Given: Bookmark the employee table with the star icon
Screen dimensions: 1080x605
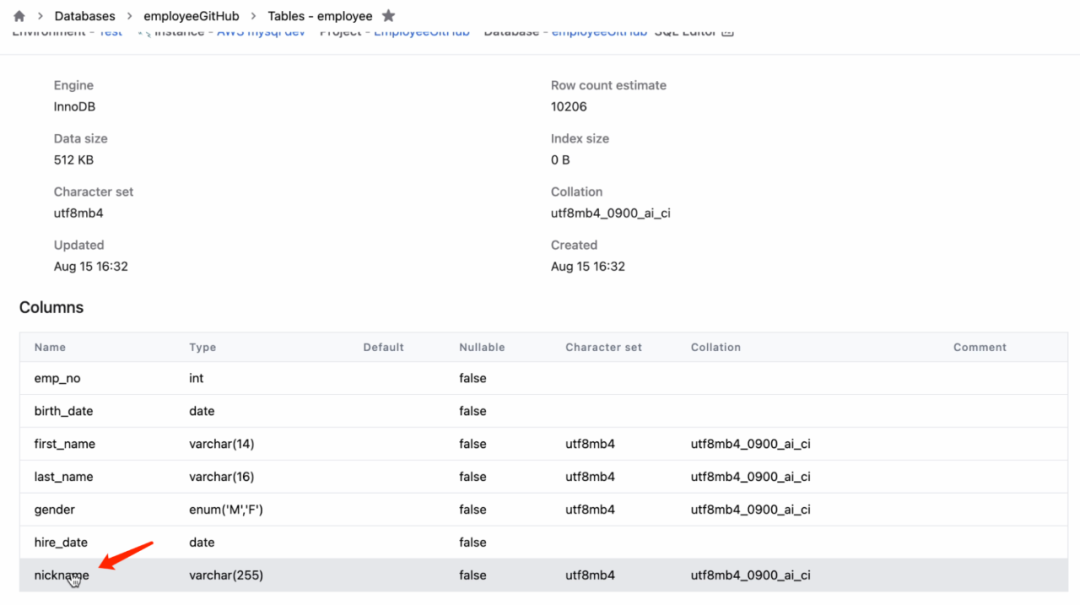Looking at the screenshot, I should pyautogui.click(x=389, y=16).
